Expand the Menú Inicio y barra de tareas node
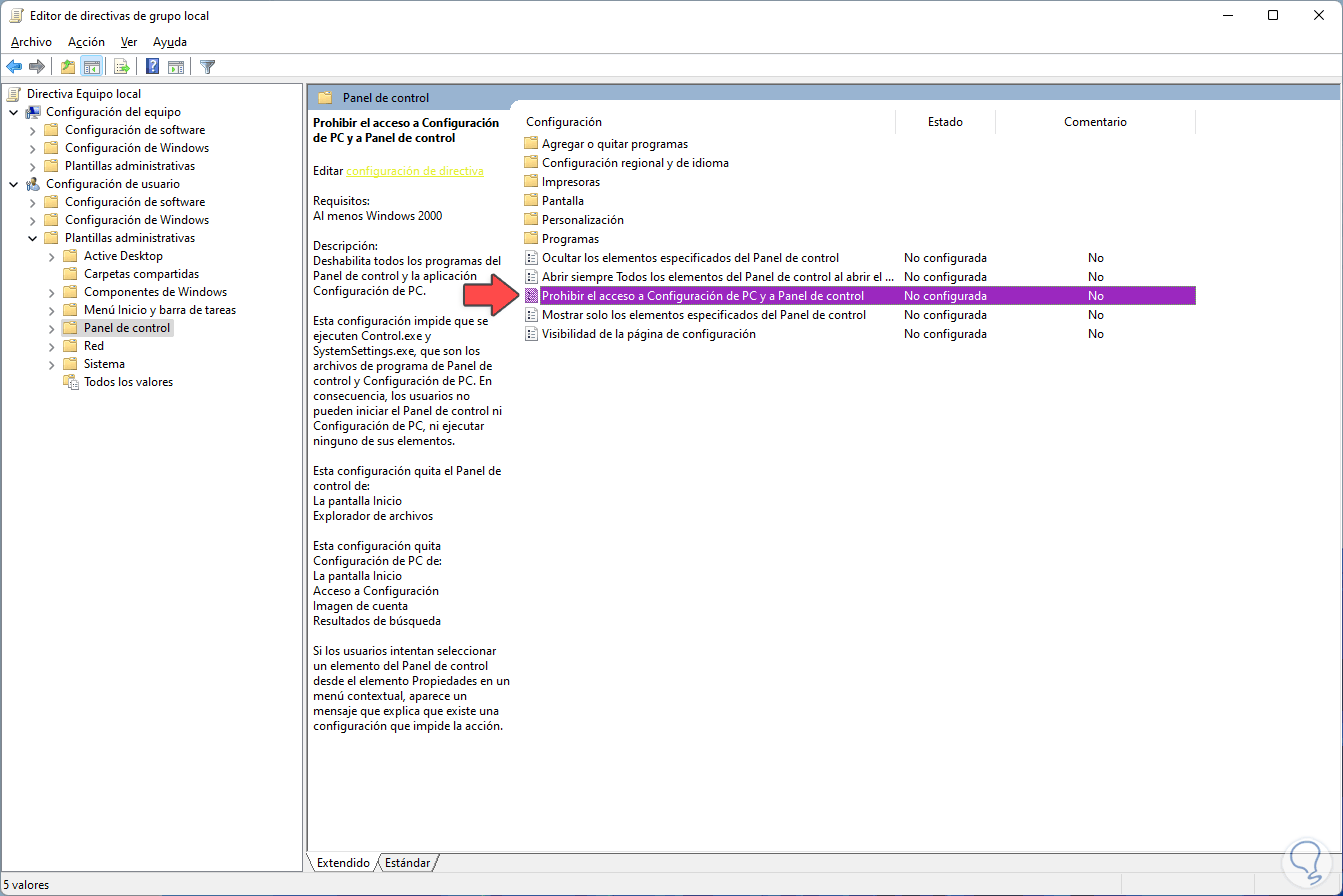Screen dimensions: 1343x896 point(52,310)
